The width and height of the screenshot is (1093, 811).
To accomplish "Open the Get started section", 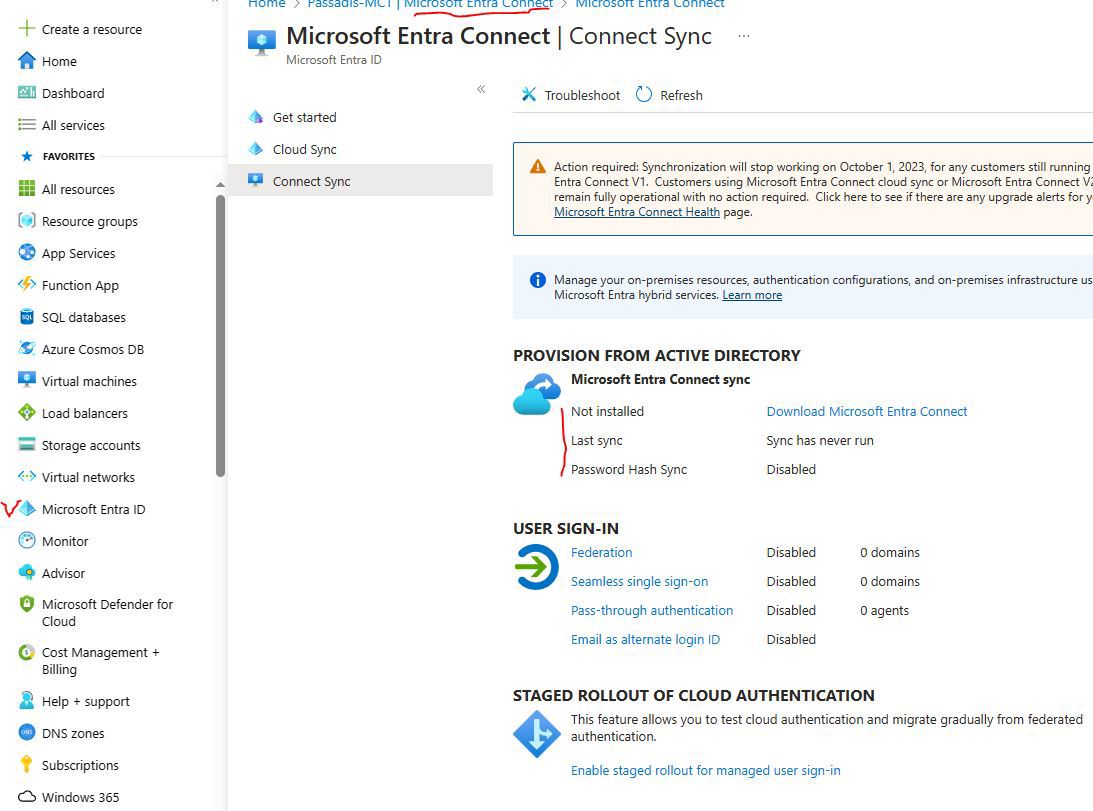I will (x=304, y=117).
